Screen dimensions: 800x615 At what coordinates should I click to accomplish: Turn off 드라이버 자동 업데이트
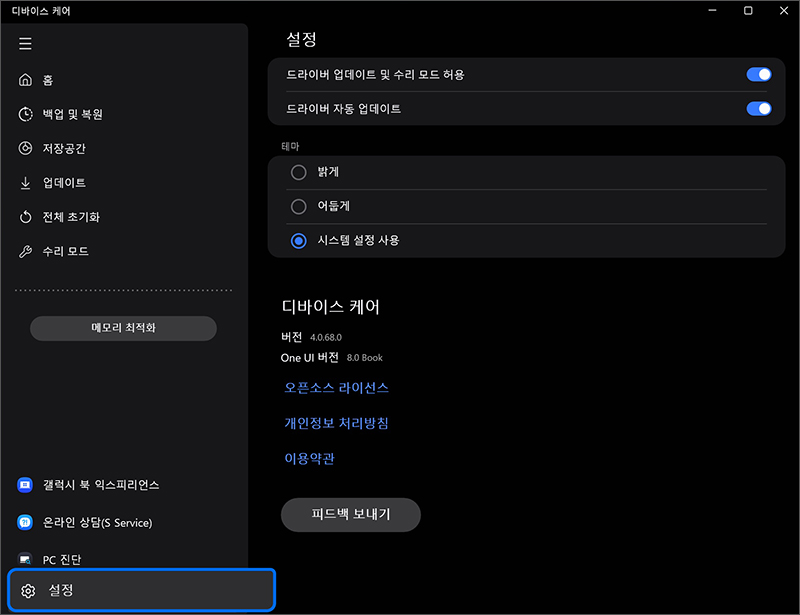coord(759,109)
